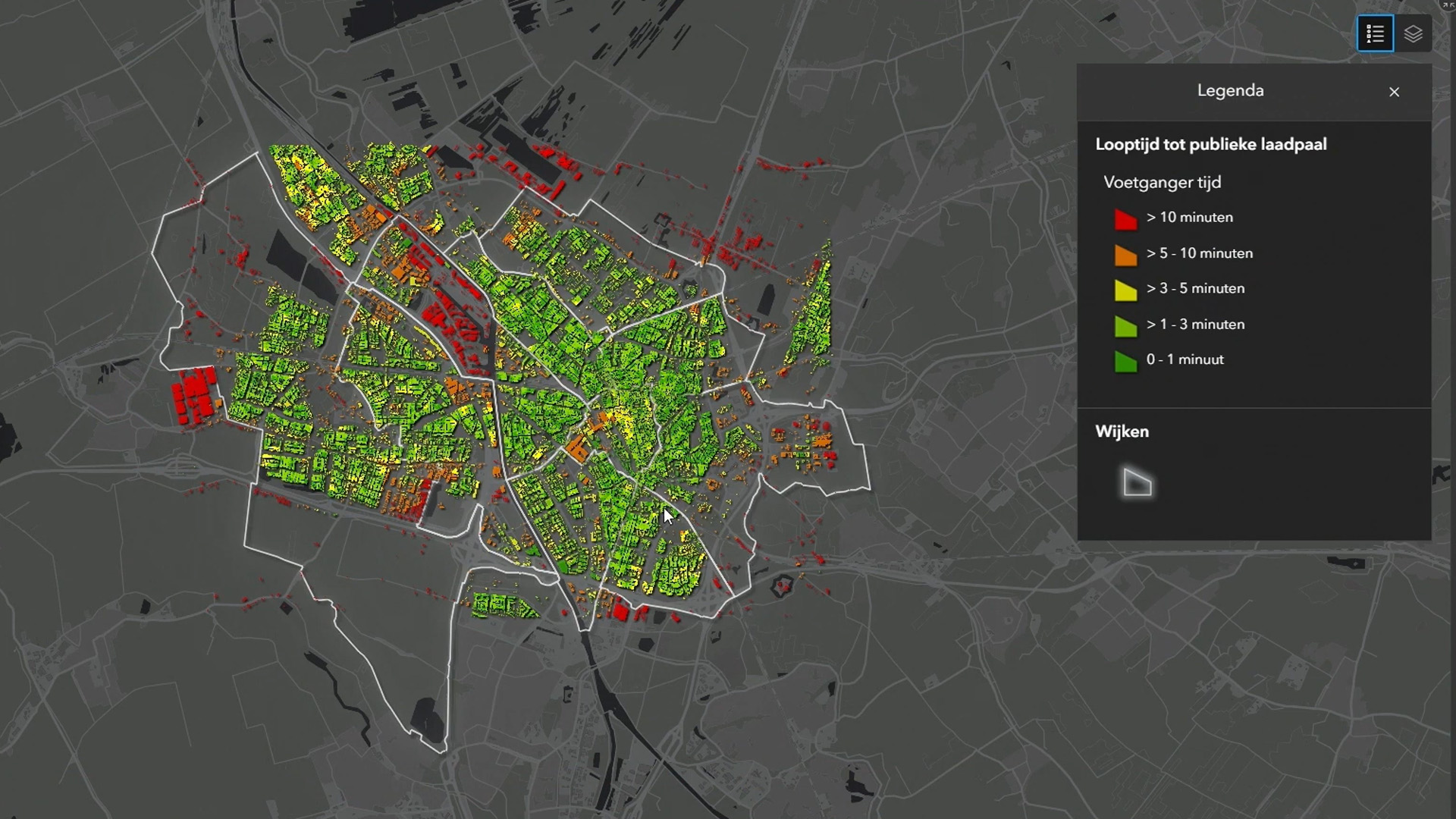Close the Legenda panel
Viewport: 1456px width, 819px height.
tap(1394, 92)
